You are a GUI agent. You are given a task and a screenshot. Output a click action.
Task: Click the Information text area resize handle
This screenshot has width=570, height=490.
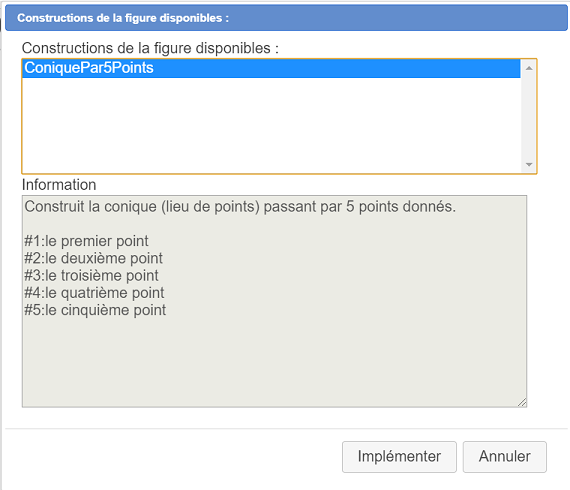point(522,402)
